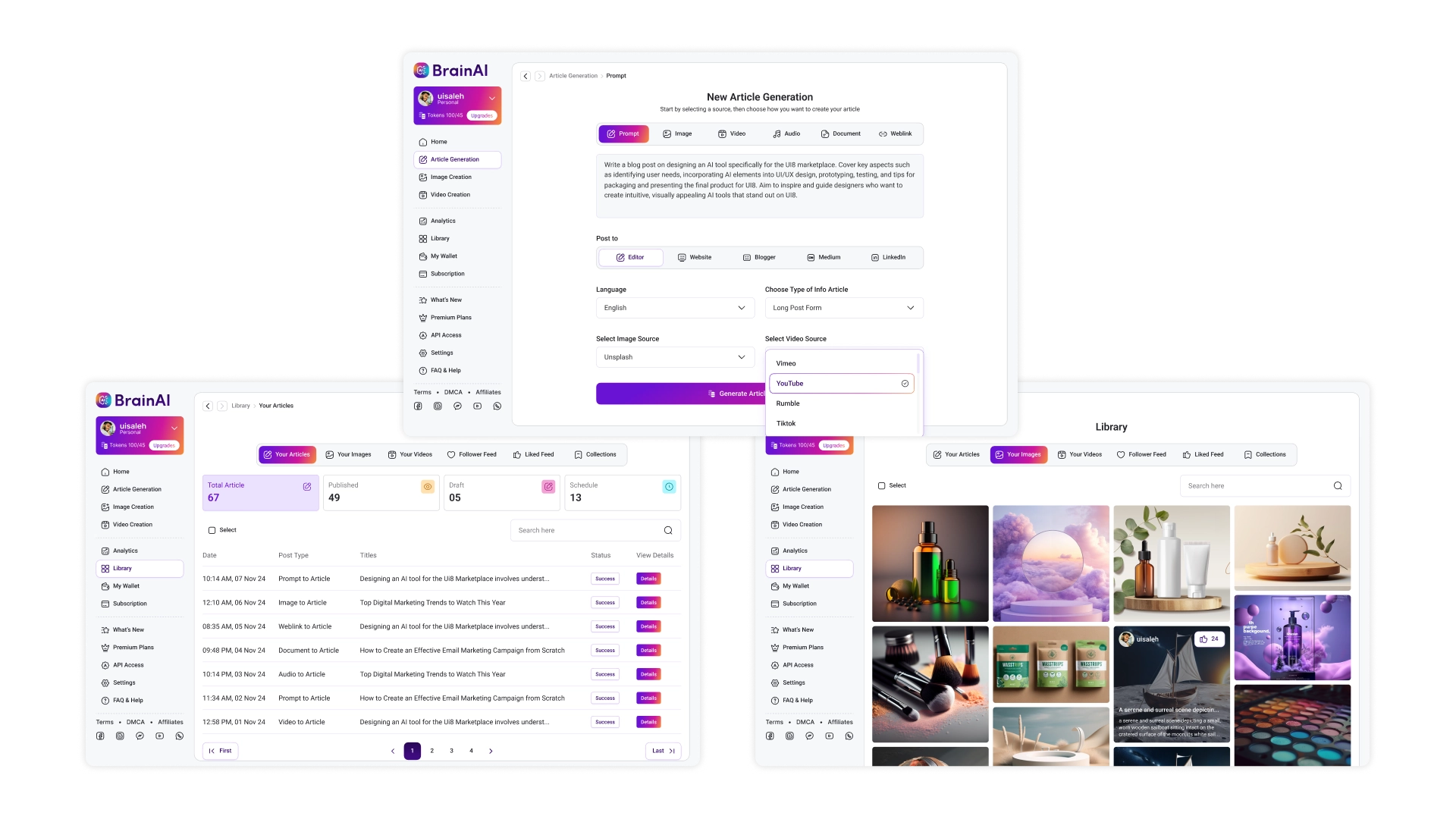Viewport: 1456px width, 819px height.
Task: Open the Liked Feed tab
Action: (x=539, y=454)
